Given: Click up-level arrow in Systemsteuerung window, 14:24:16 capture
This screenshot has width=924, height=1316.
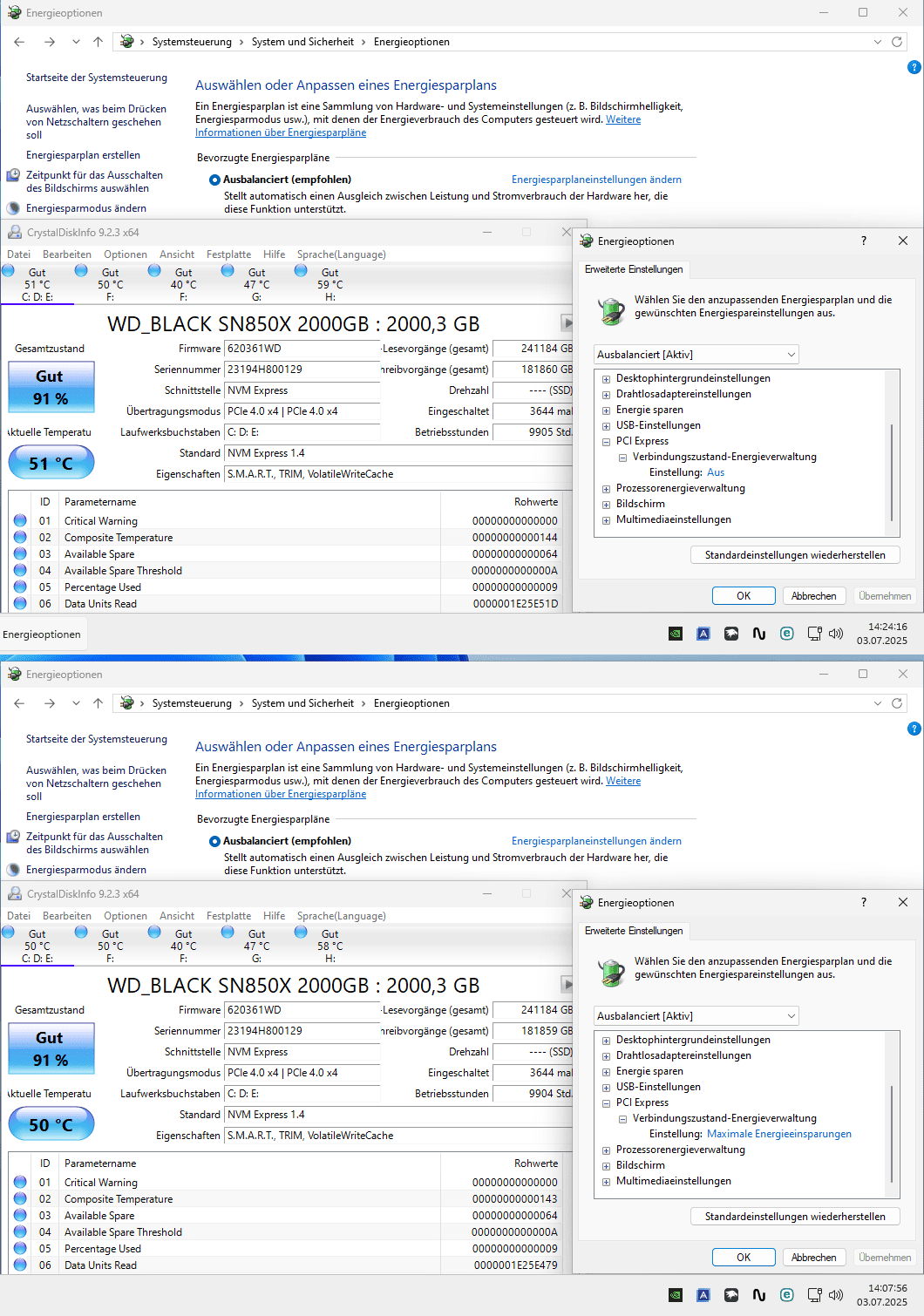Looking at the screenshot, I should (x=98, y=42).
